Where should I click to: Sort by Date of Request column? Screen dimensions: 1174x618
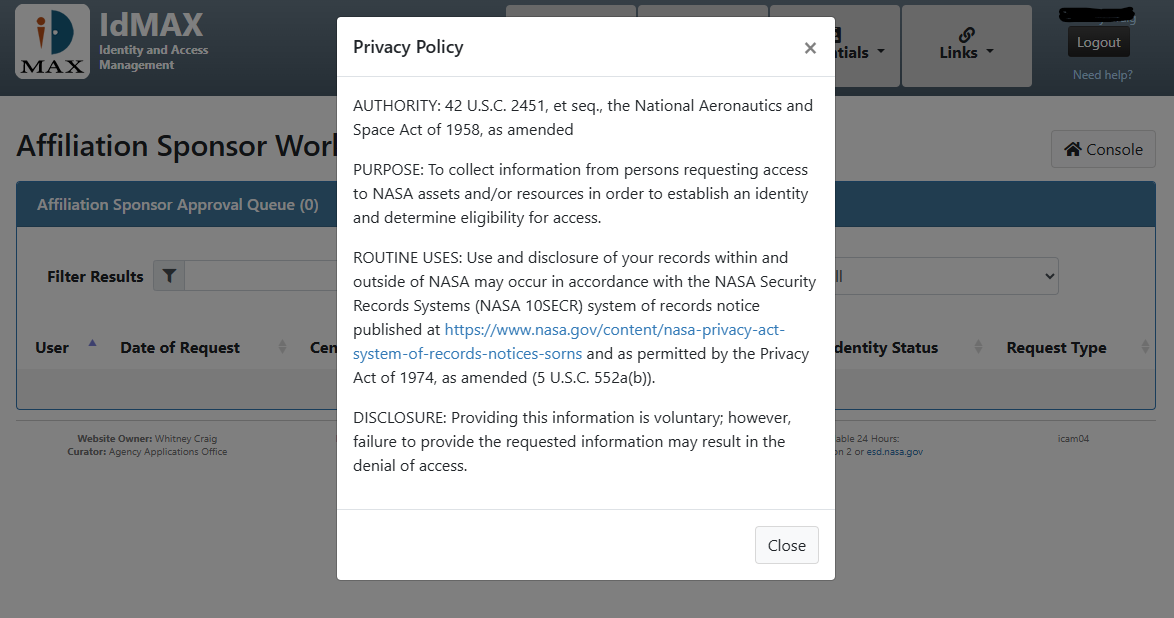tap(180, 348)
